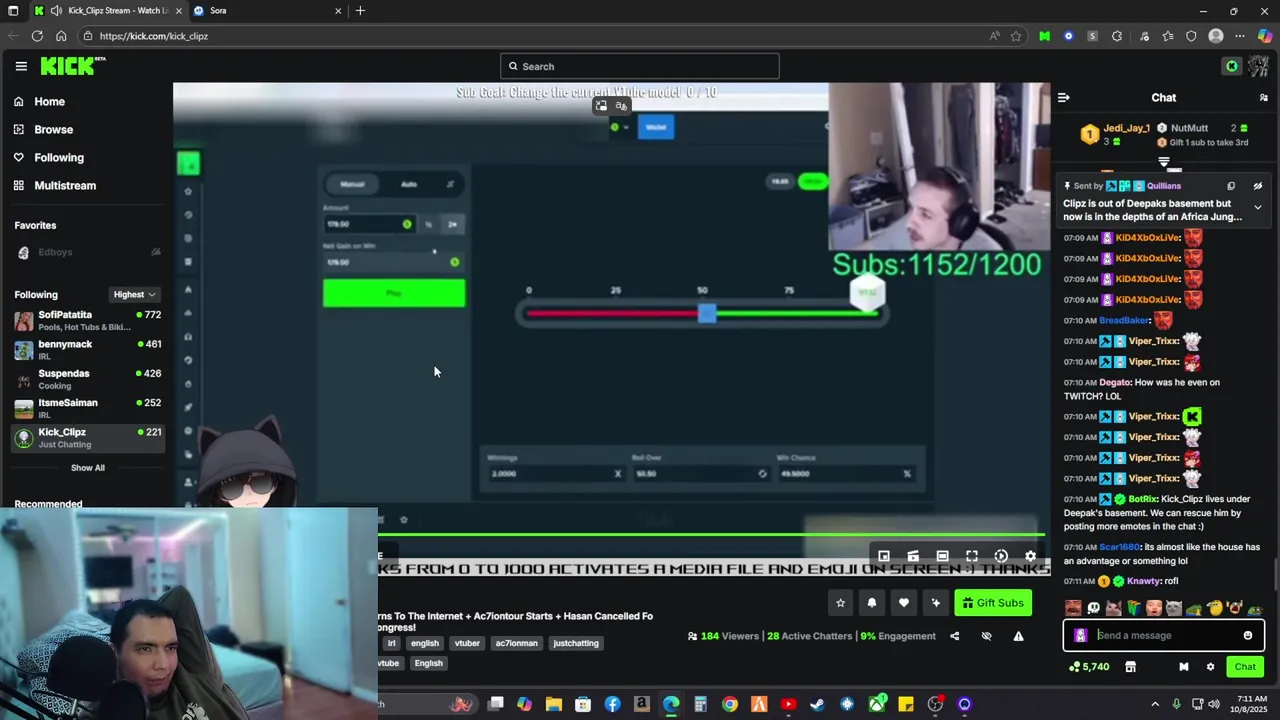Open player settings gear

[1031, 556]
